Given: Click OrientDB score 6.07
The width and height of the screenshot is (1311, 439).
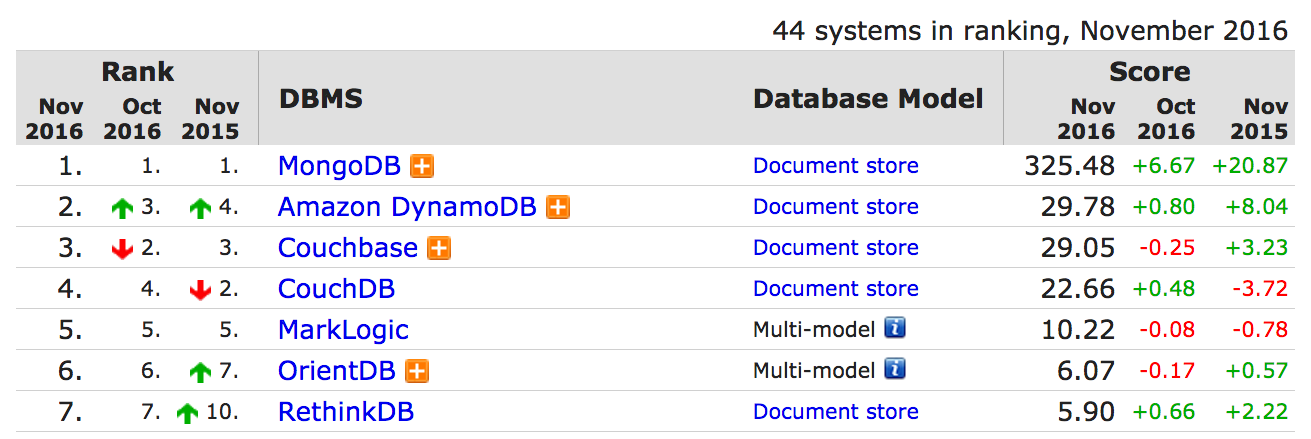Looking at the screenshot, I should [1085, 371].
